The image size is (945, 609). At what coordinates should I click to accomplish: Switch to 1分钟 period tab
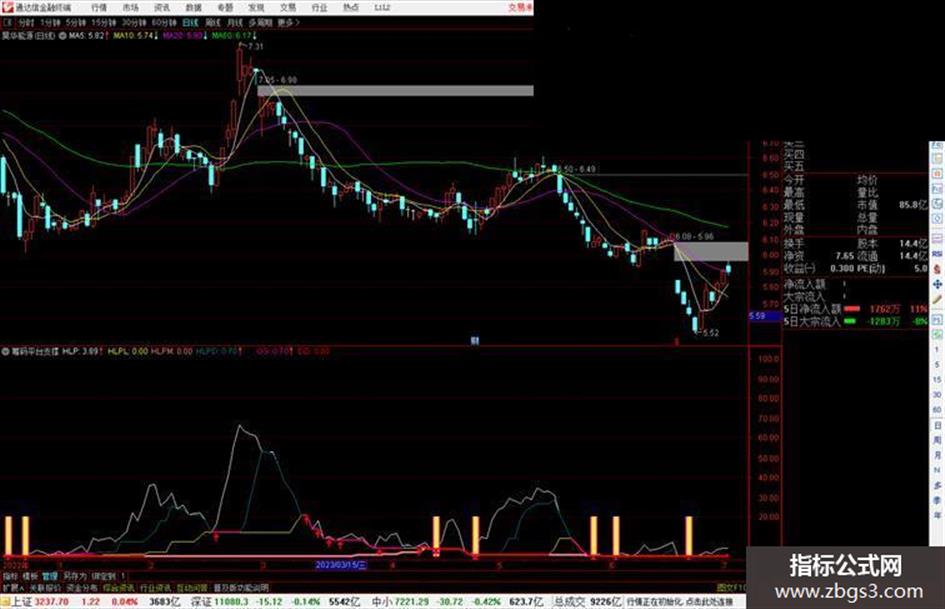click(x=50, y=22)
